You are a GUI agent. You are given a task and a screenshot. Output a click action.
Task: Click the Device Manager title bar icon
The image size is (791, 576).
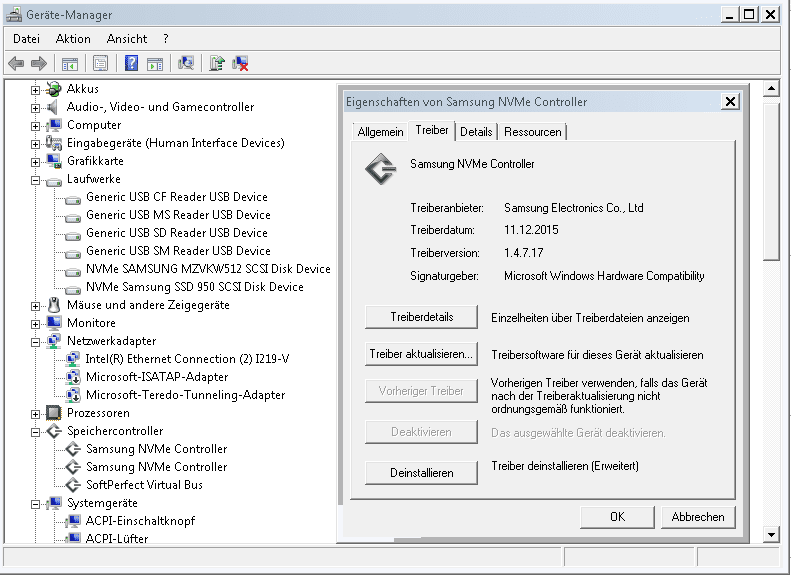[x=14, y=15]
